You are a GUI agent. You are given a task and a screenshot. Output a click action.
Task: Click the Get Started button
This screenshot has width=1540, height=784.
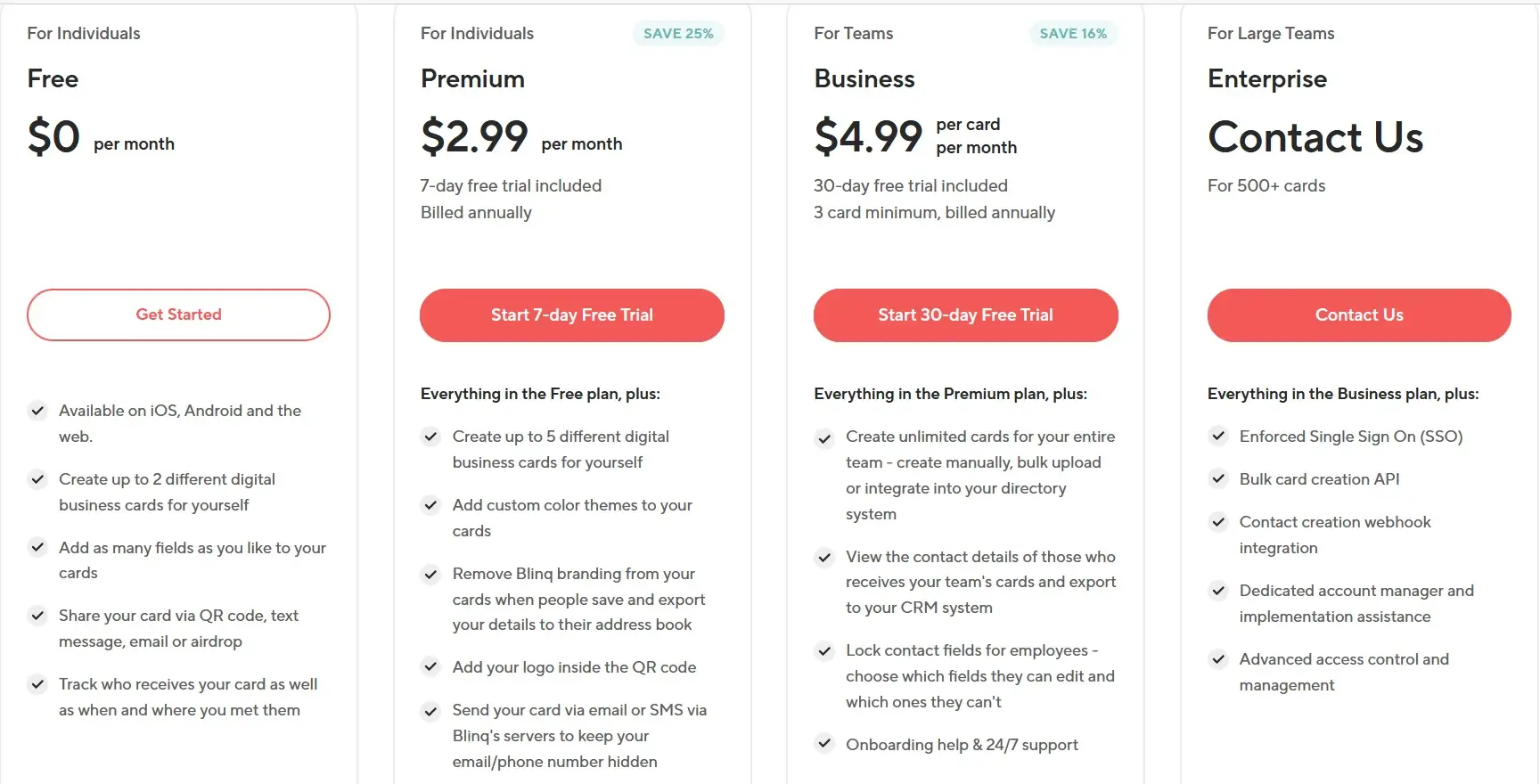pyautogui.click(x=178, y=314)
